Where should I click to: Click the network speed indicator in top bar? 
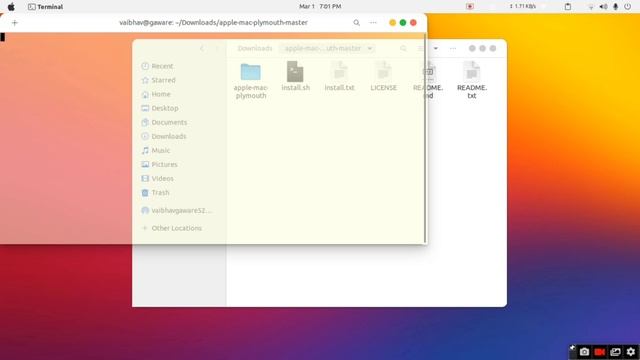point(522,7)
